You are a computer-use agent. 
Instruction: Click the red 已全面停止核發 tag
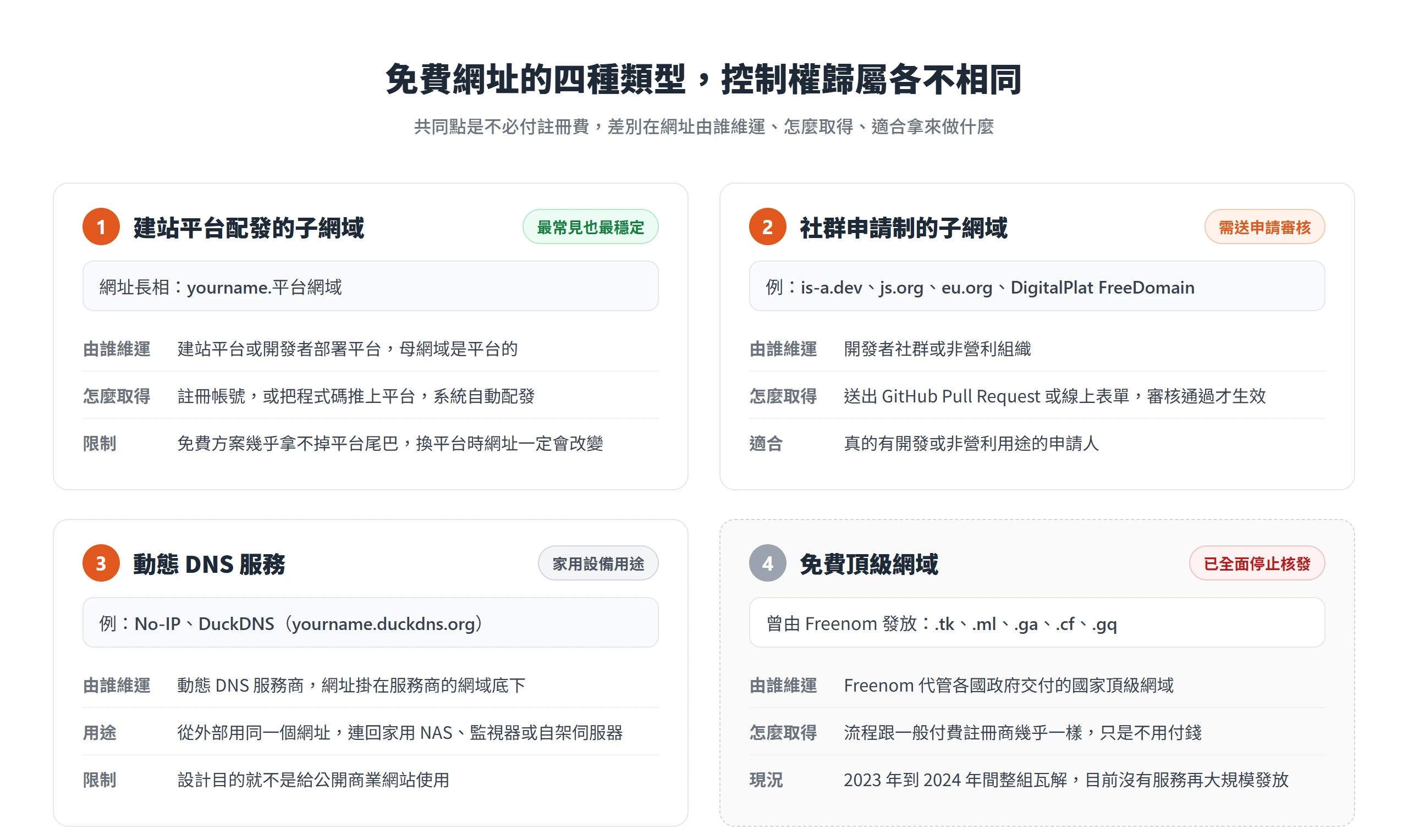pyautogui.click(x=1257, y=563)
